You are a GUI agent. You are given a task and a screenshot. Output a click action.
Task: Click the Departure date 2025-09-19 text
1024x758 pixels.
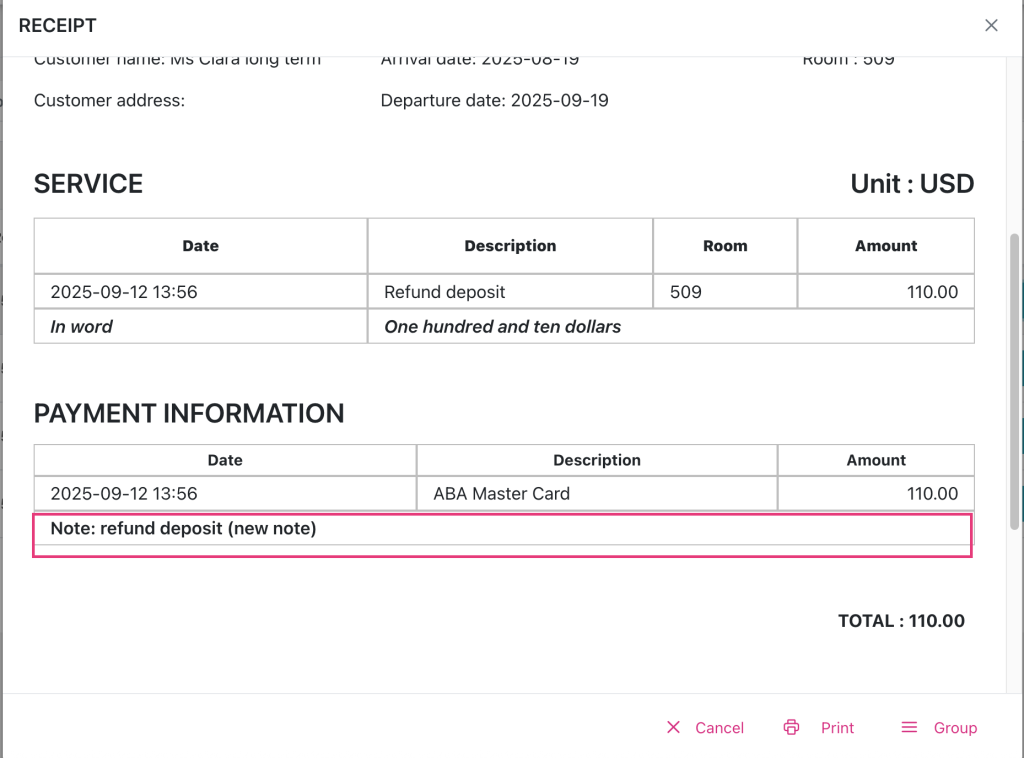[x=494, y=100]
